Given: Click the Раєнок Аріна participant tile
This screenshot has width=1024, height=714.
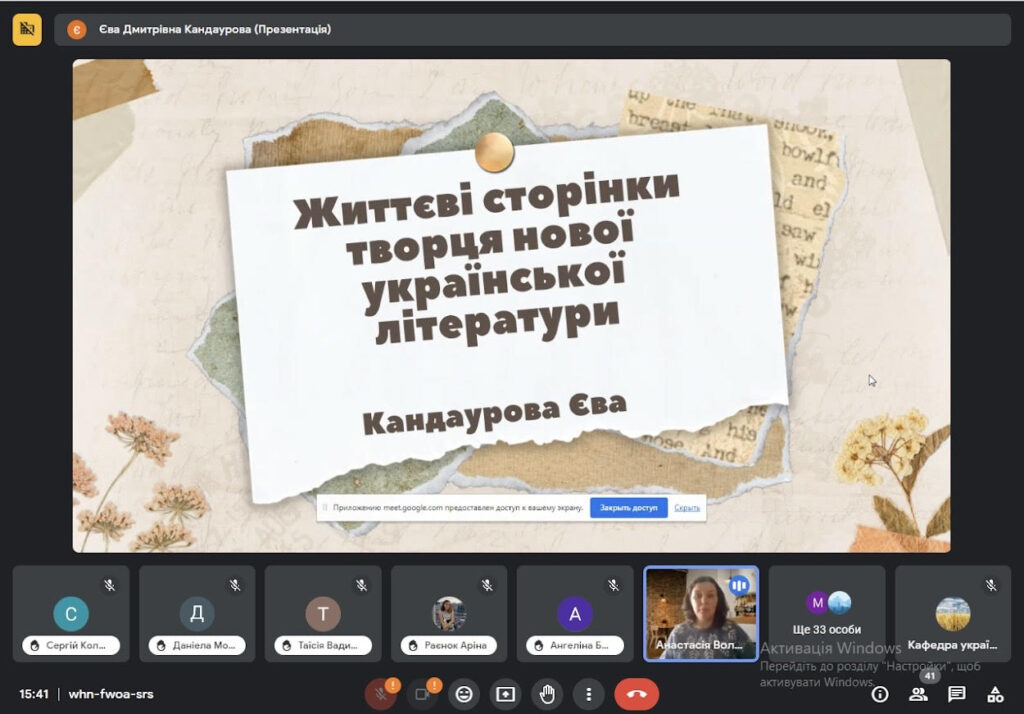Looking at the screenshot, I should tap(449, 613).
